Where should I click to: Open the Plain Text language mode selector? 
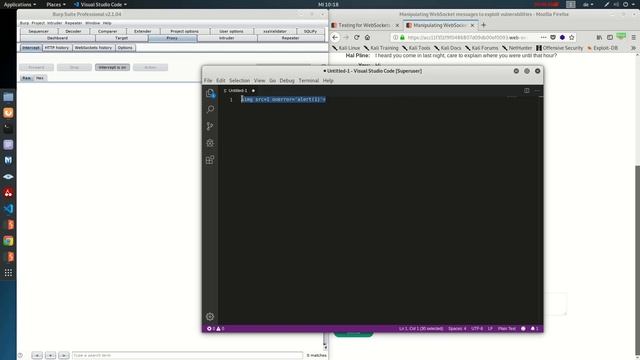[x=507, y=329]
